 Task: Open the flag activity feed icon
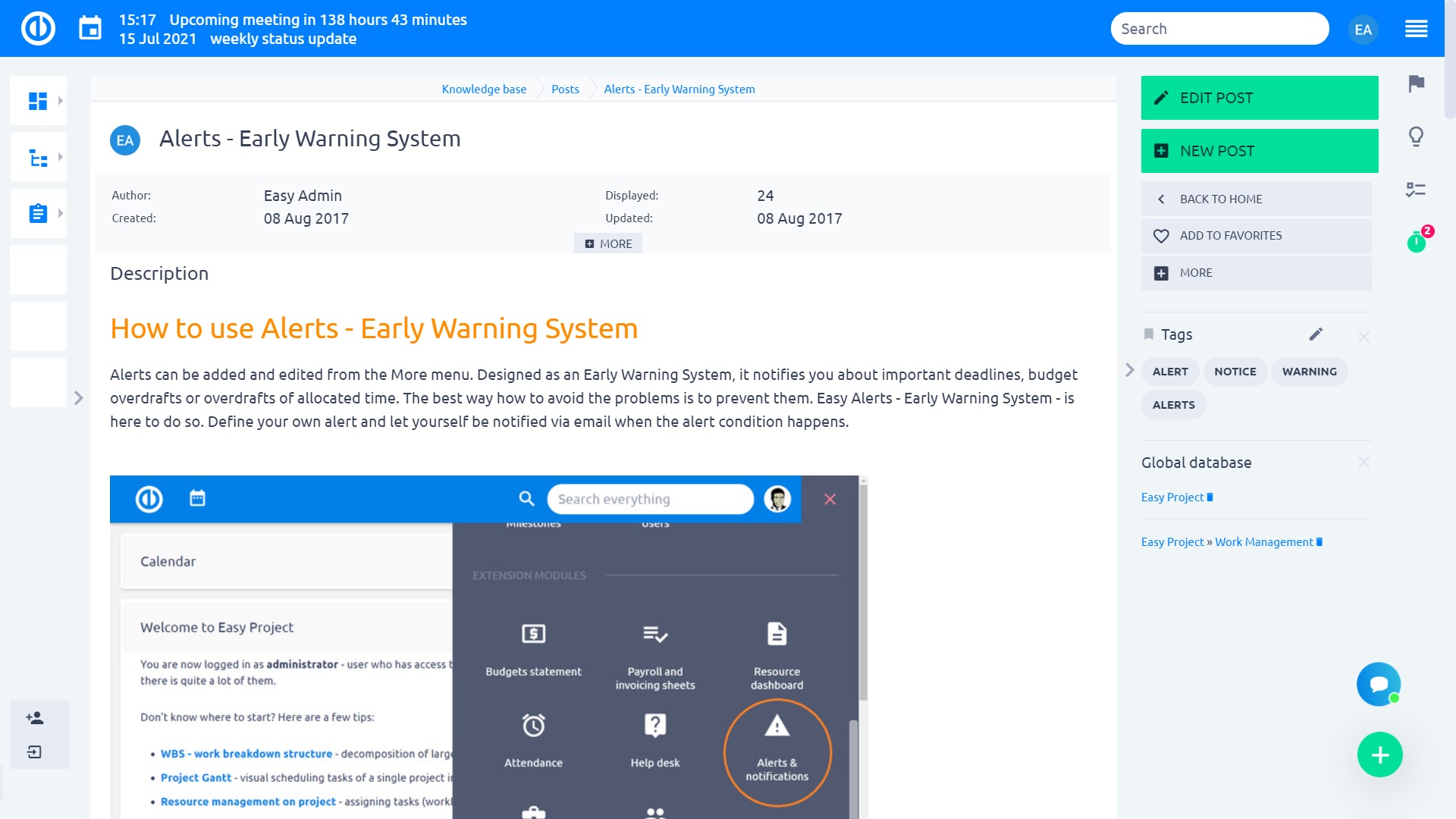pos(1416,83)
